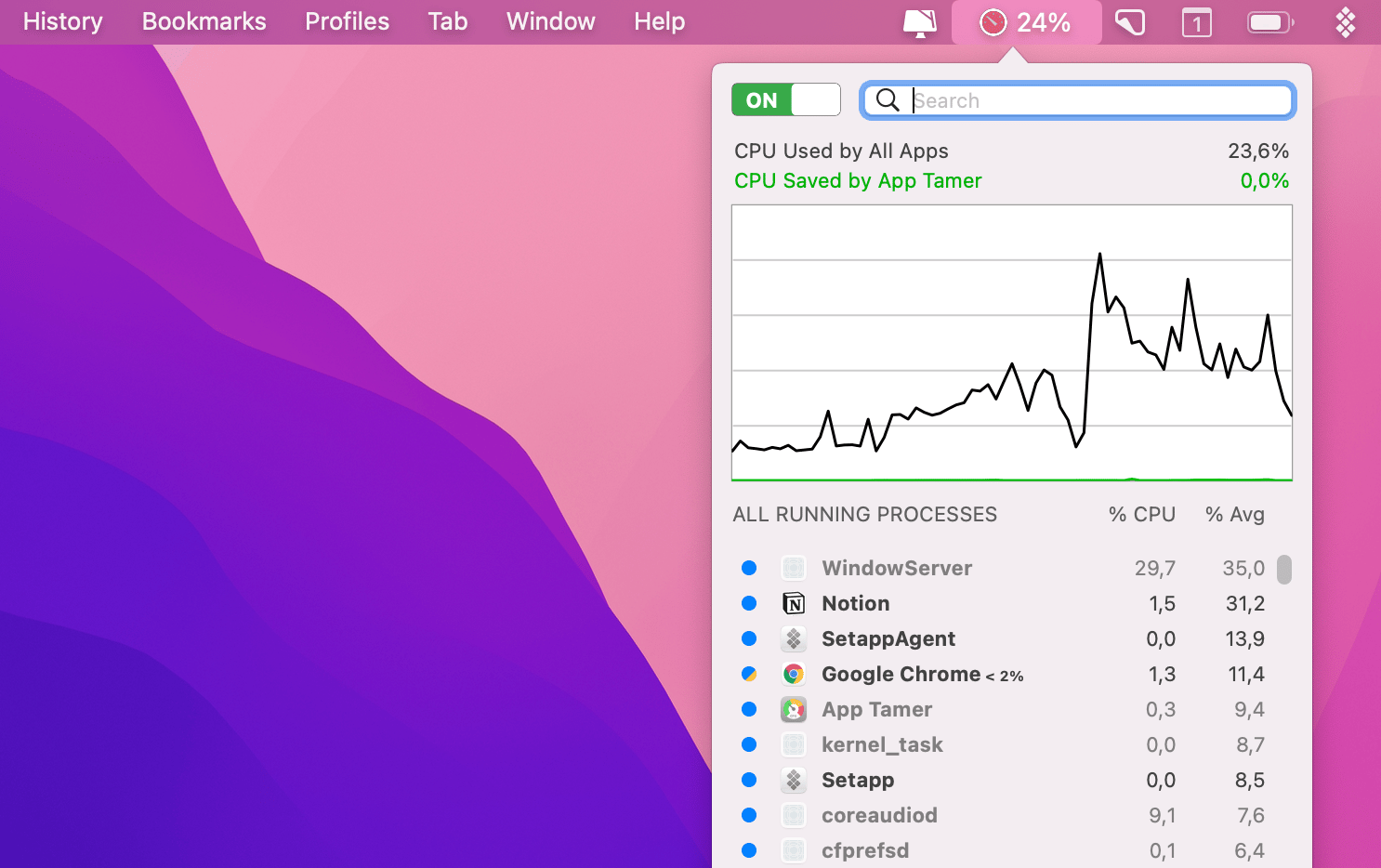Image resolution: width=1381 pixels, height=868 pixels.
Task: Click the Notion app icon
Action: click(x=794, y=603)
